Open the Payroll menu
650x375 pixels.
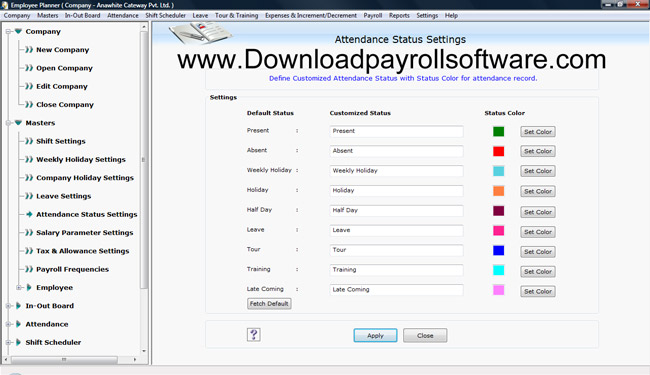[x=373, y=15]
